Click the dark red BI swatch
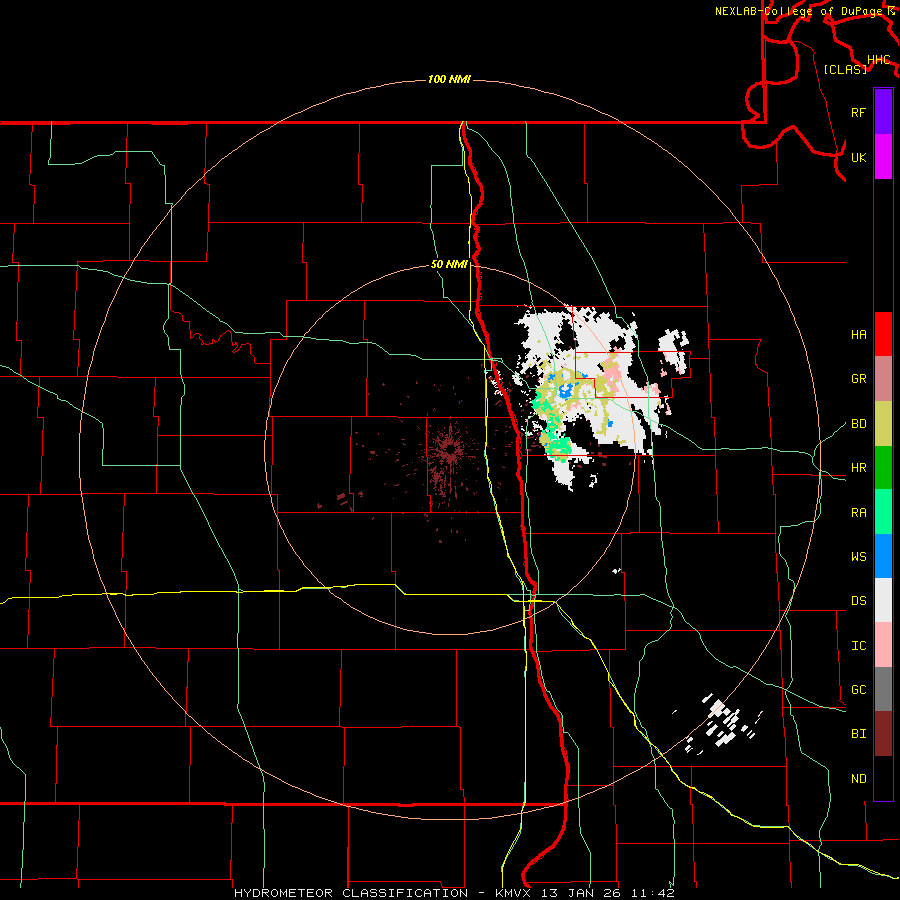The height and width of the screenshot is (900, 900). click(x=883, y=734)
